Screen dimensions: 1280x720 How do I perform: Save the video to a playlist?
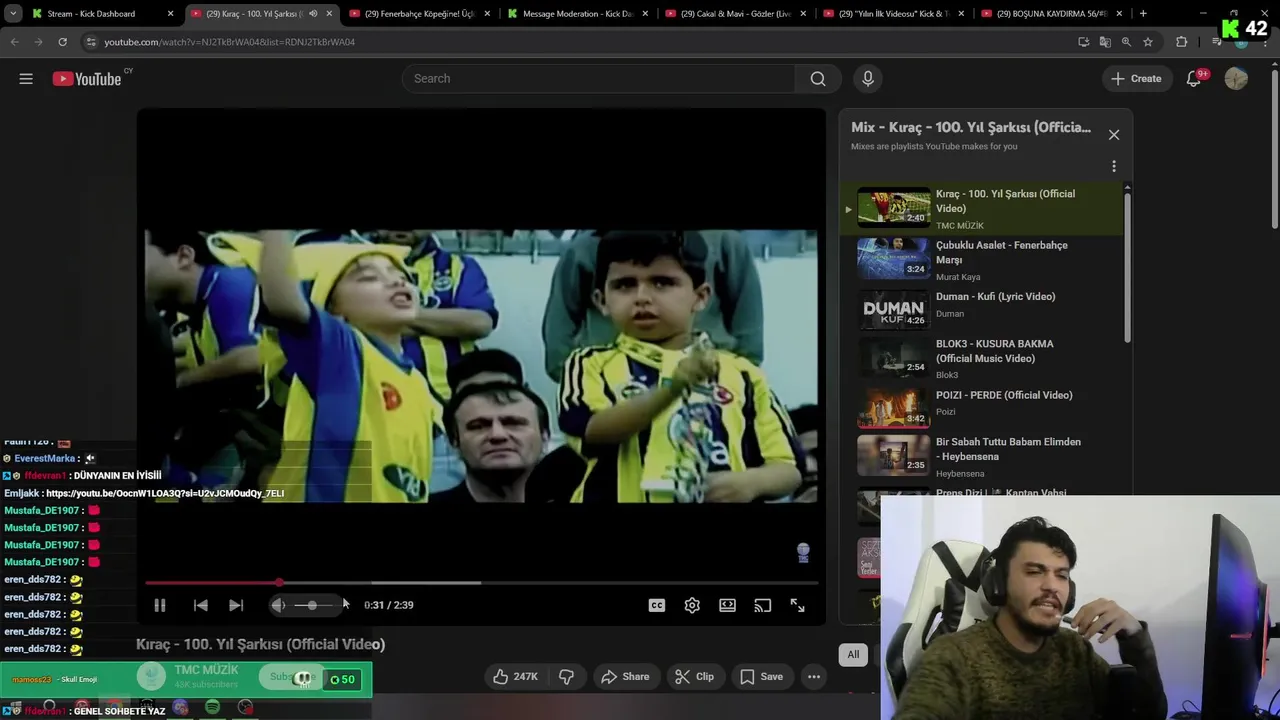[x=761, y=677]
